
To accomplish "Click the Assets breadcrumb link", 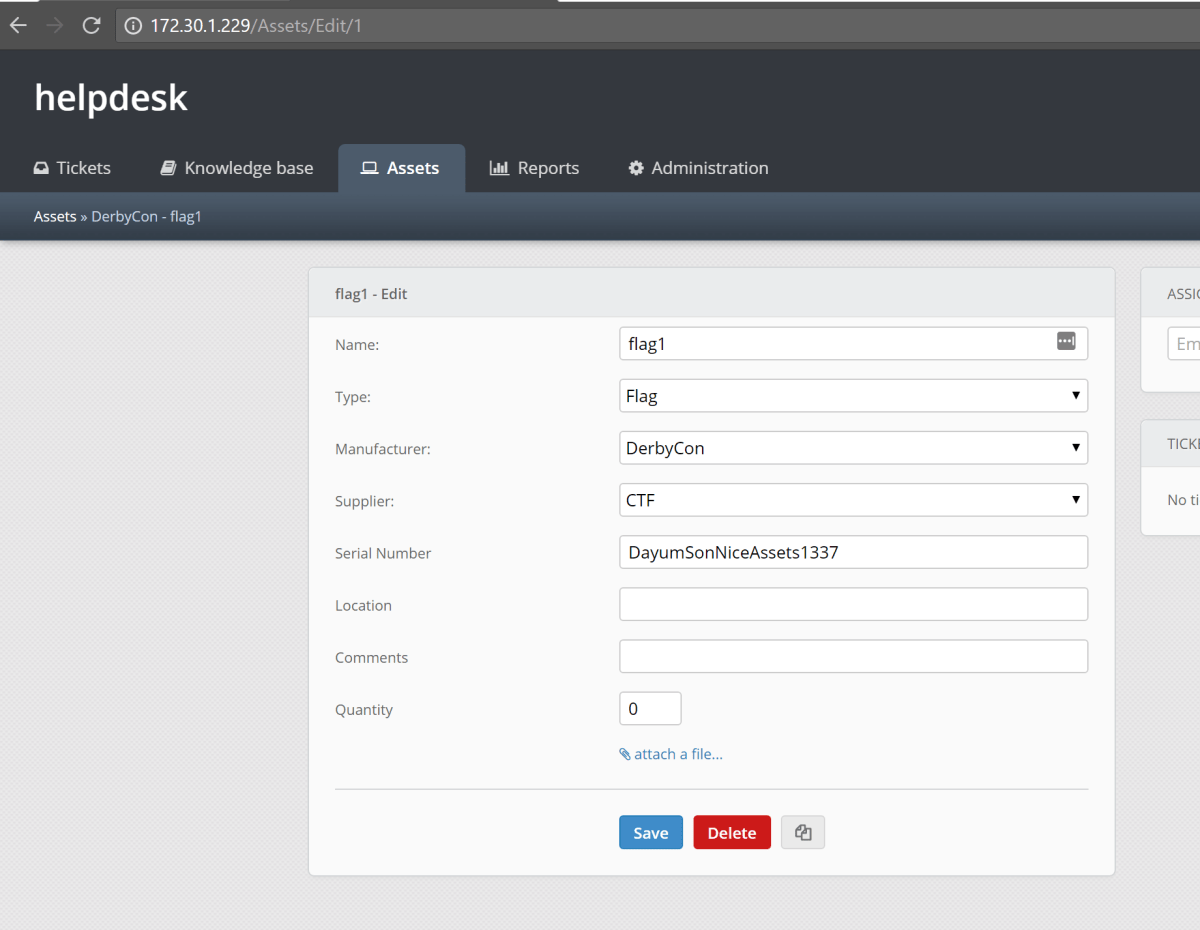I will pyautogui.click(x=55, y=216).
